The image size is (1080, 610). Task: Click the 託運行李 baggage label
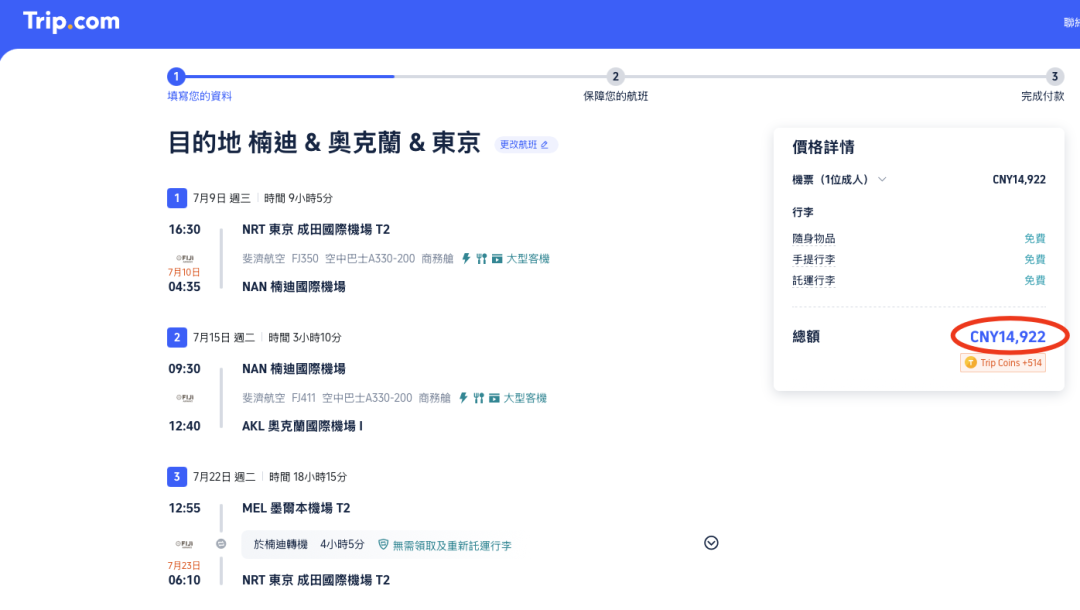coord(813,280)
